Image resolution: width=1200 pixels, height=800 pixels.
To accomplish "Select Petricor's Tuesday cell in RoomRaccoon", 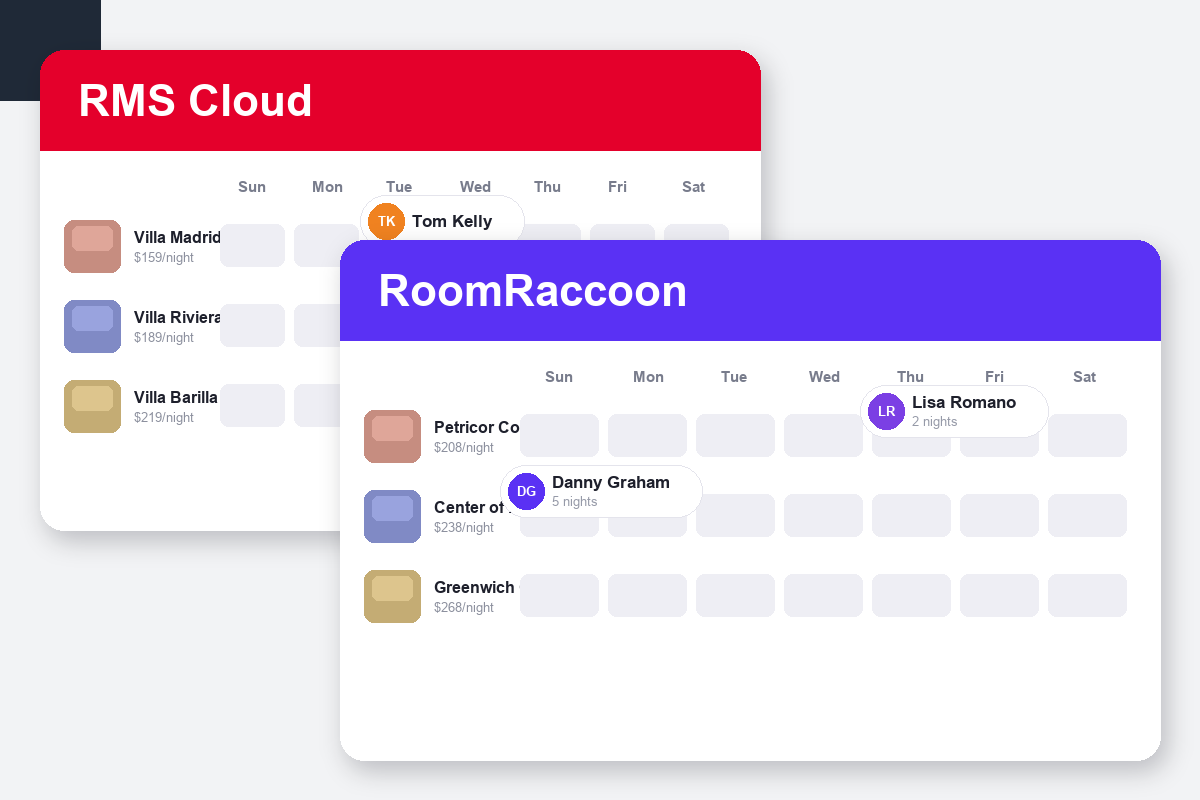I will click(x=735, y=436).
